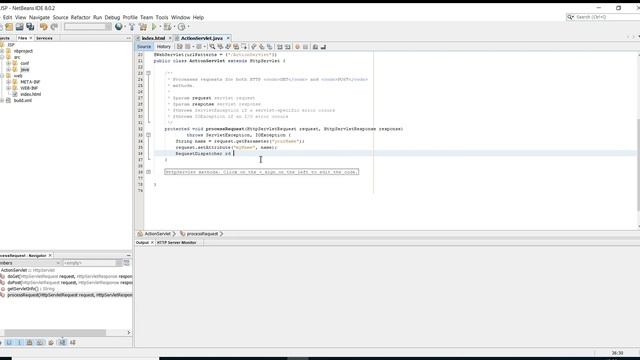Collapse the web folder node
640x360 pixels.
point(2,76)
